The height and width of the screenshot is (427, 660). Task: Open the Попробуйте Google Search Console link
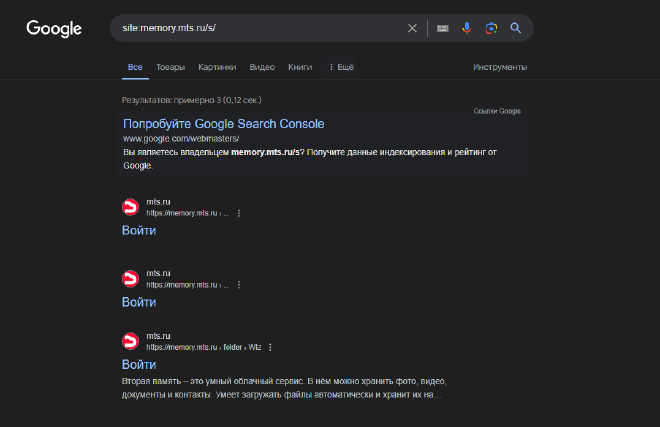click(224, 124)
